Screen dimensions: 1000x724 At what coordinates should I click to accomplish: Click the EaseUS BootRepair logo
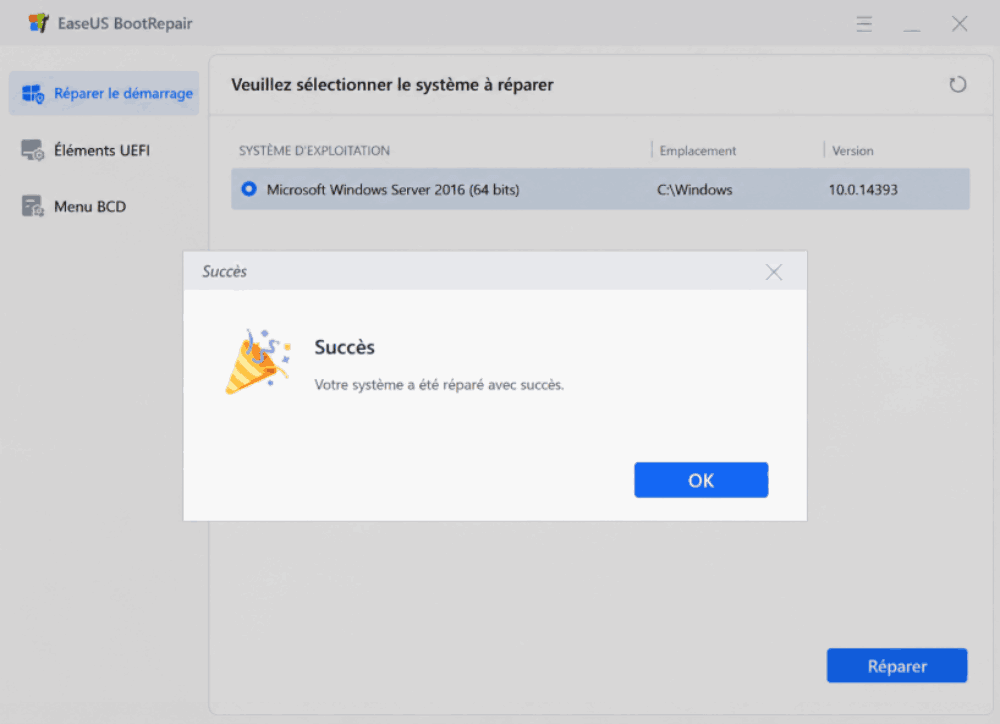click(38, 23)
